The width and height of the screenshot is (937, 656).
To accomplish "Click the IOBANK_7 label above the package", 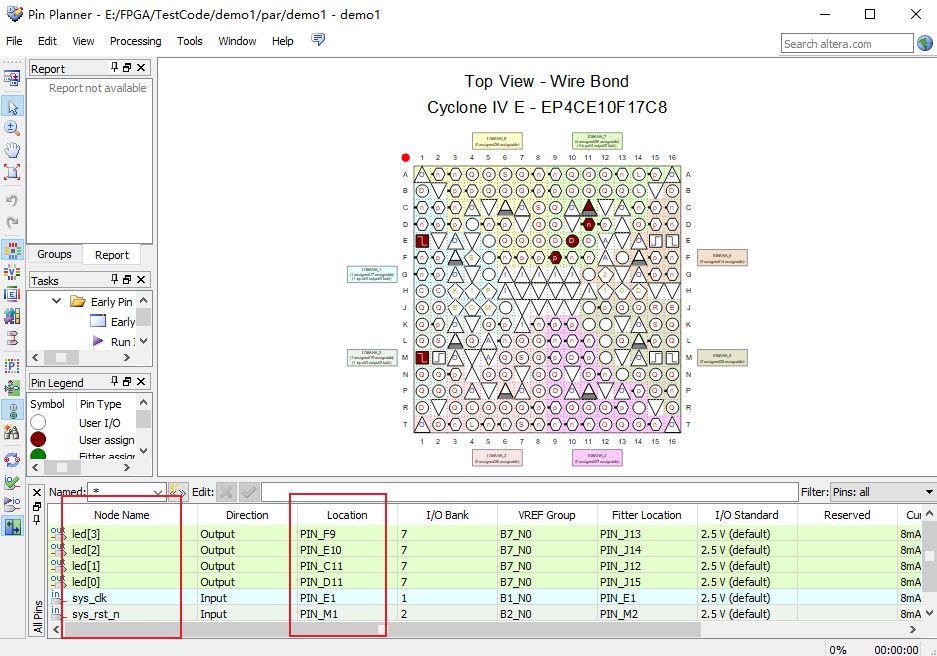I will (597, 141).
